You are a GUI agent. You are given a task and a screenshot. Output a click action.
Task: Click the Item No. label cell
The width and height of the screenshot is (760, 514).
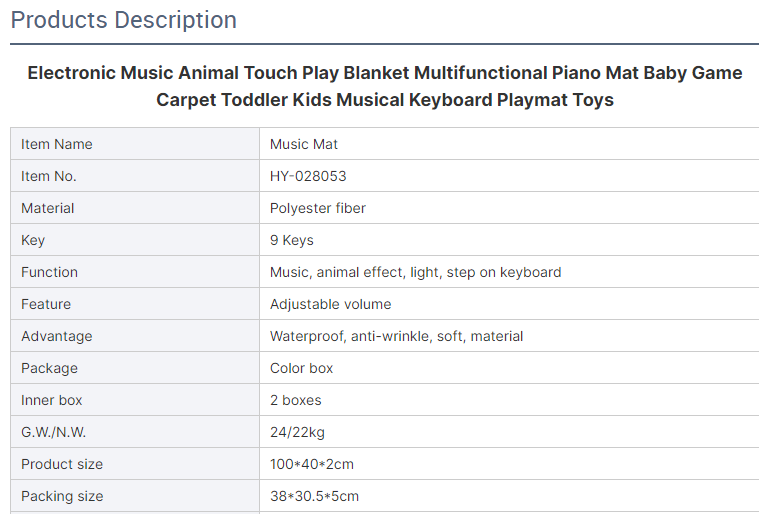pyautogui.click(x=135, y=176)
